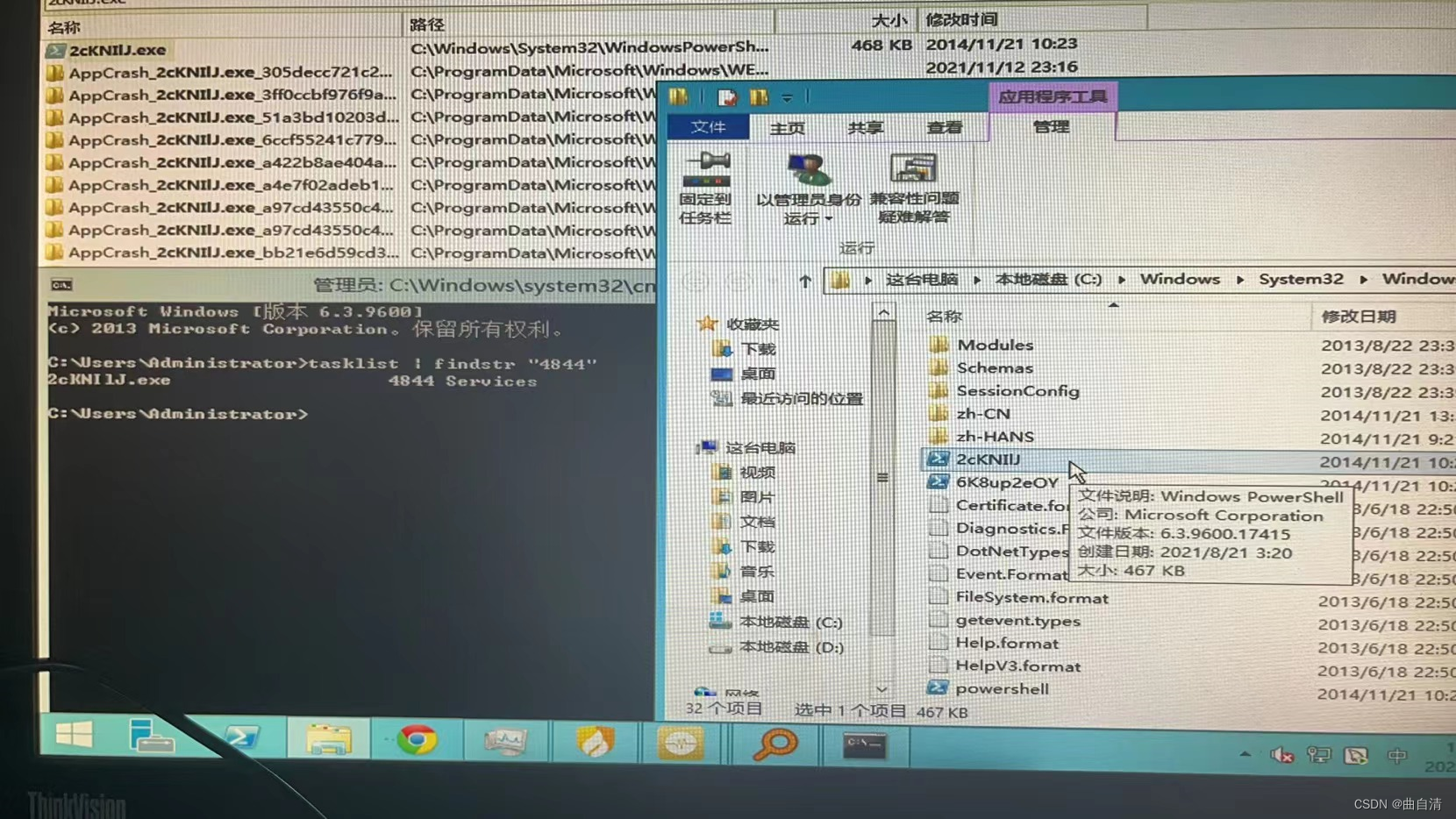The height and width of the screenshot is (819, 1456).
Task: Select the Manage ribbon tab
Action: click(1051, 127)
